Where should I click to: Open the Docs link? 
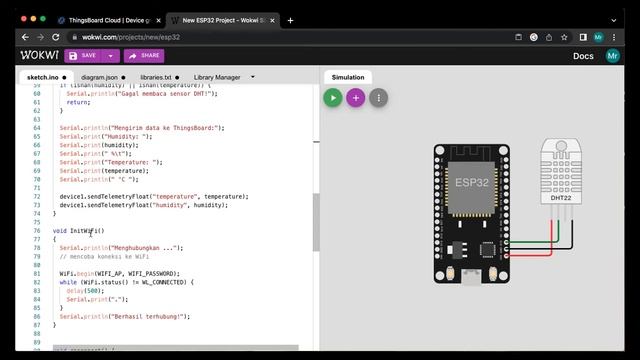[583, 56]
